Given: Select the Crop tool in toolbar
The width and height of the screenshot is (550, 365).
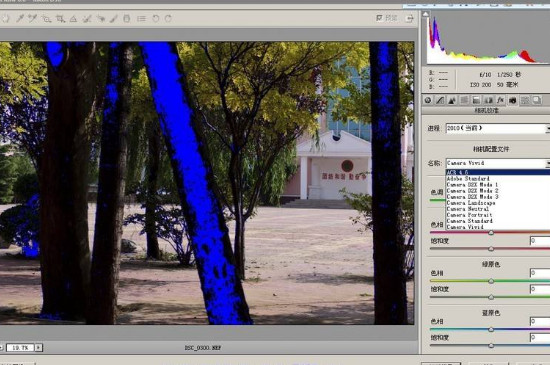Looking at the screenshot, I should tap(60, 19).
